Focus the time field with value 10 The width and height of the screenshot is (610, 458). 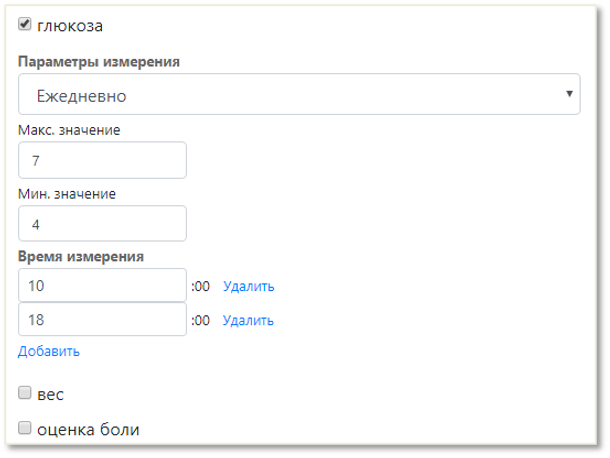tap(102, 286)
